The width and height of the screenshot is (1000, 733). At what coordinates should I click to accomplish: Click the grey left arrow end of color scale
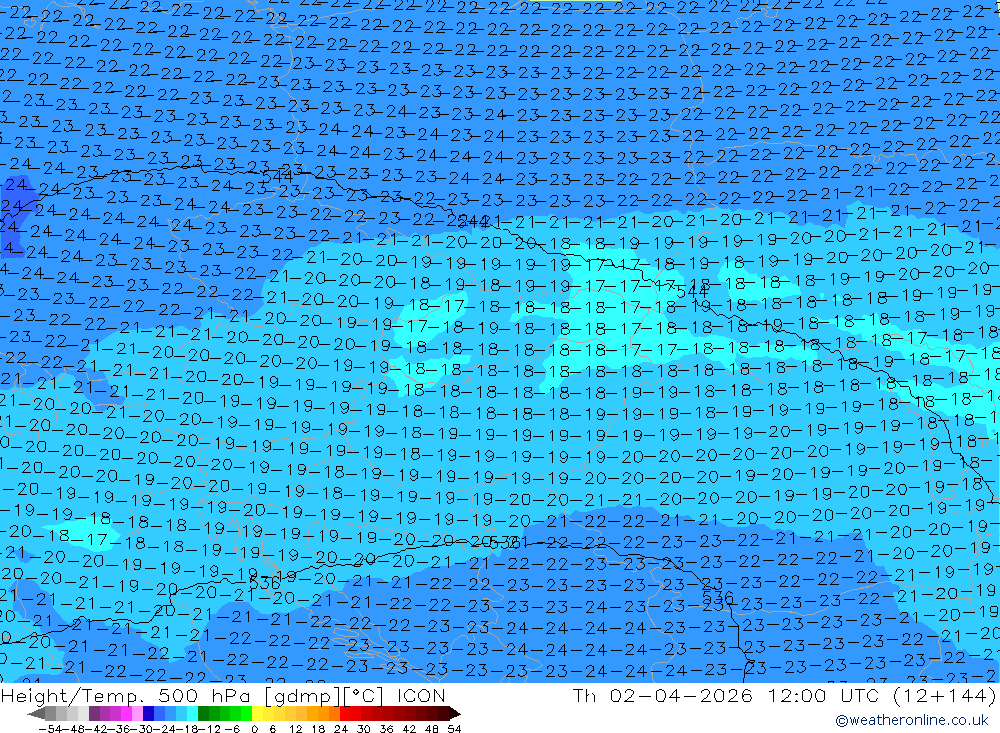[36, 714]
